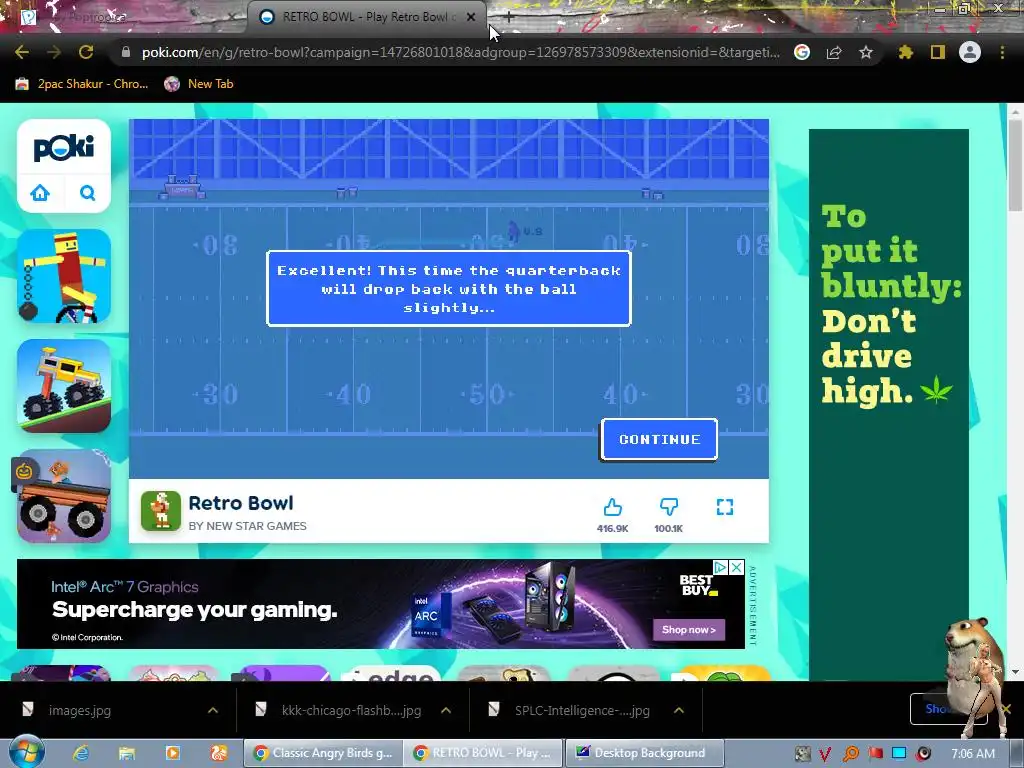This screenshot has width=1024, height=768.
Task: Dislike Retro Bowl with the thumbs-down icon
Action: coord(669,507)
